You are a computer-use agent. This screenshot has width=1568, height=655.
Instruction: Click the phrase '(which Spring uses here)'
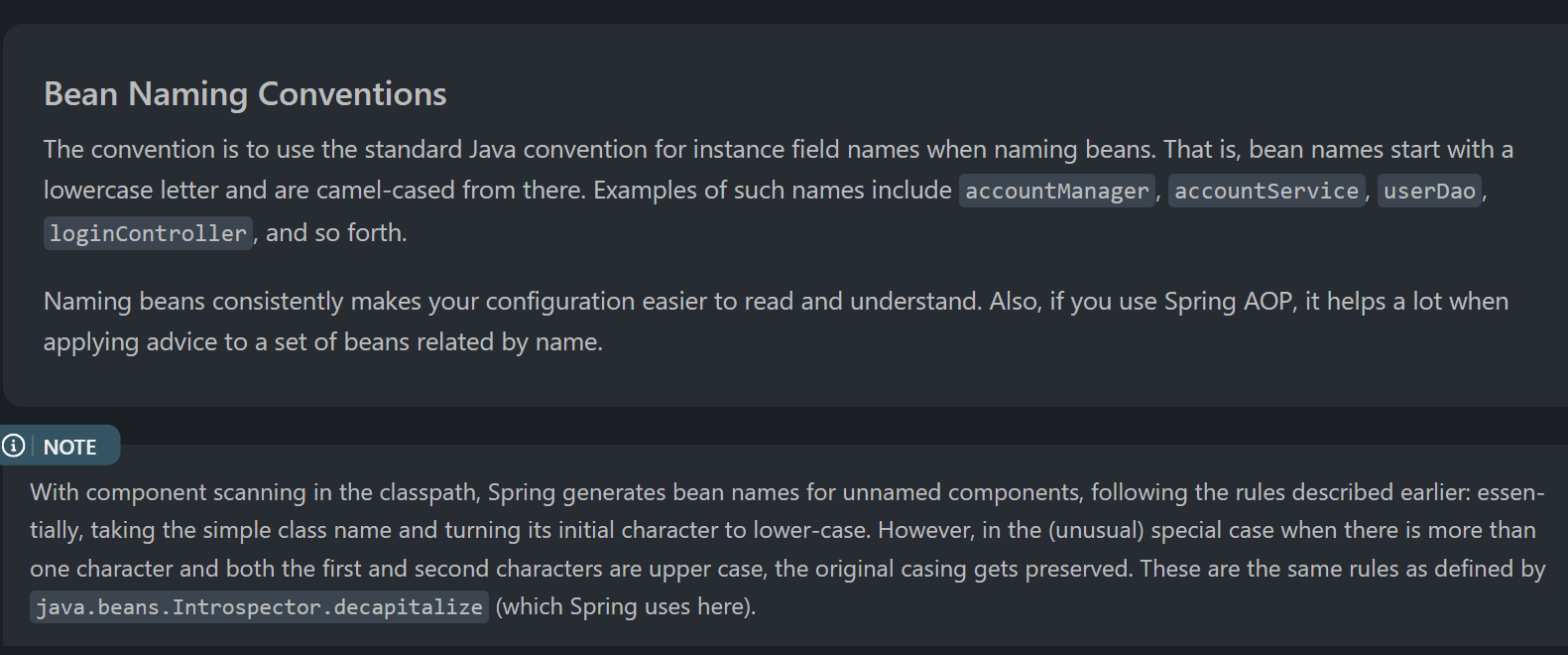pyautogui.click(x=626, y=606)
